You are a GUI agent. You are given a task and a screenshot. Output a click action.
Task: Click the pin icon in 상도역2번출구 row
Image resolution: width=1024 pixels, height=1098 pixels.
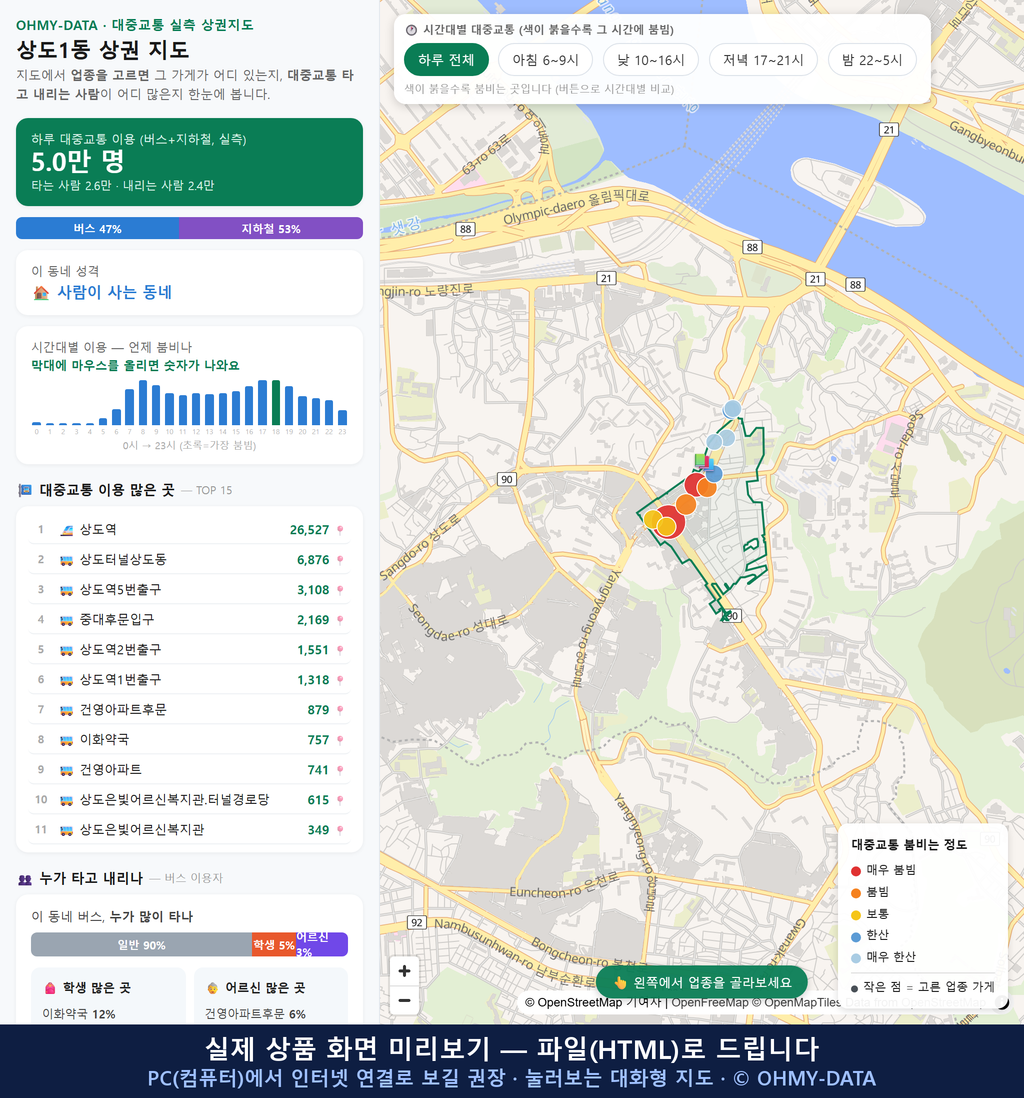[x=340, y=651]
